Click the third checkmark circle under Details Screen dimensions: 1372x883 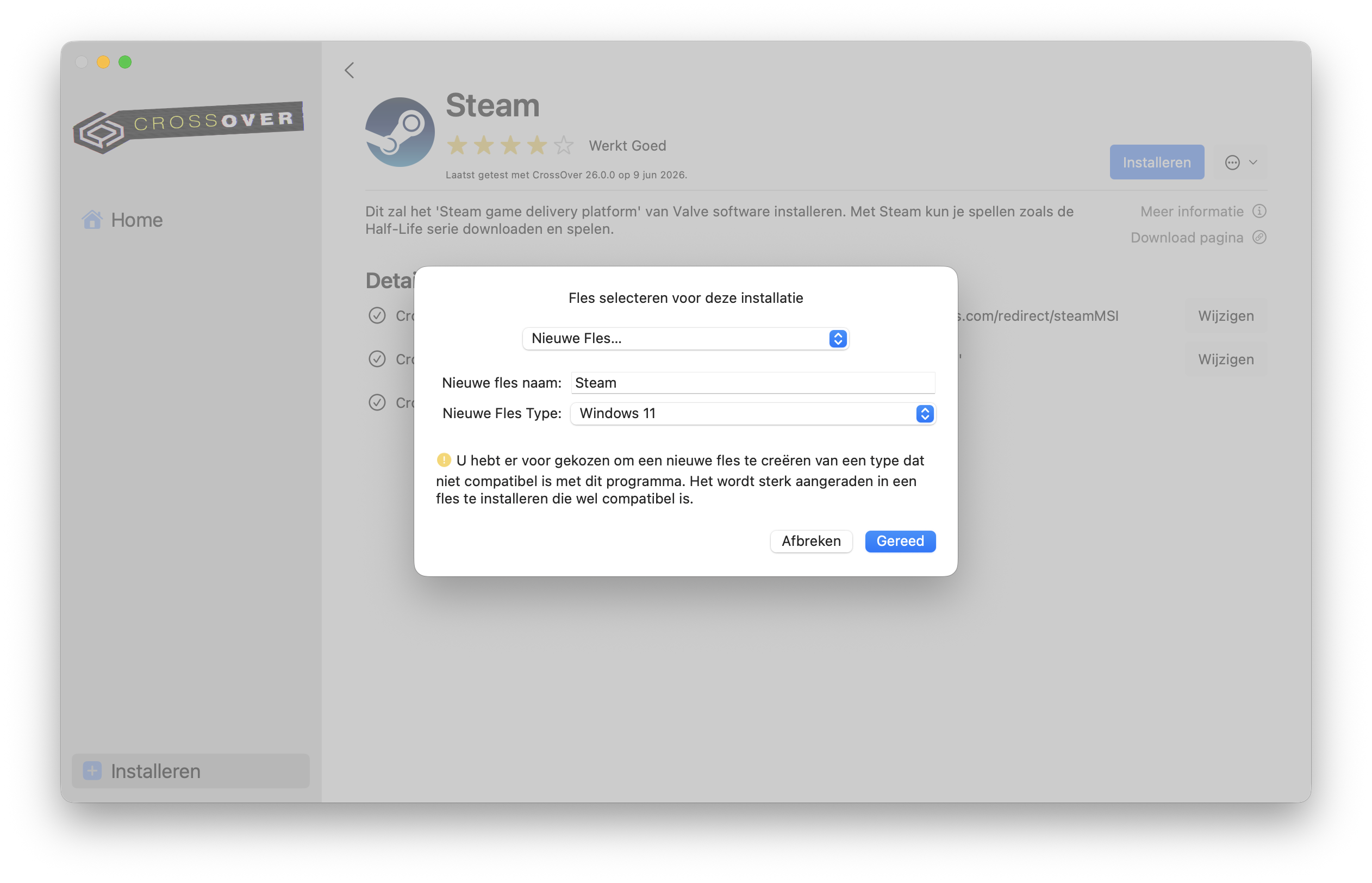[377, 402]
